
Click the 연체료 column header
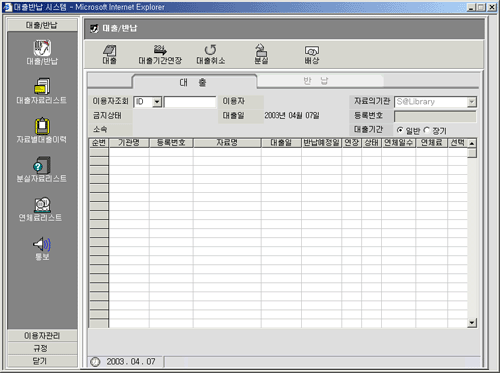(x=431, y=143)
